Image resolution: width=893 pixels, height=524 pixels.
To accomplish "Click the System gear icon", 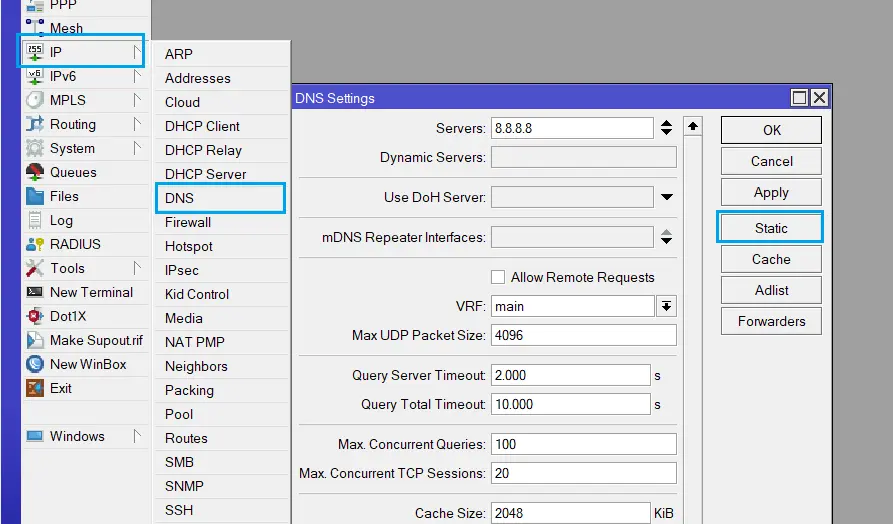I will (35, 148).
